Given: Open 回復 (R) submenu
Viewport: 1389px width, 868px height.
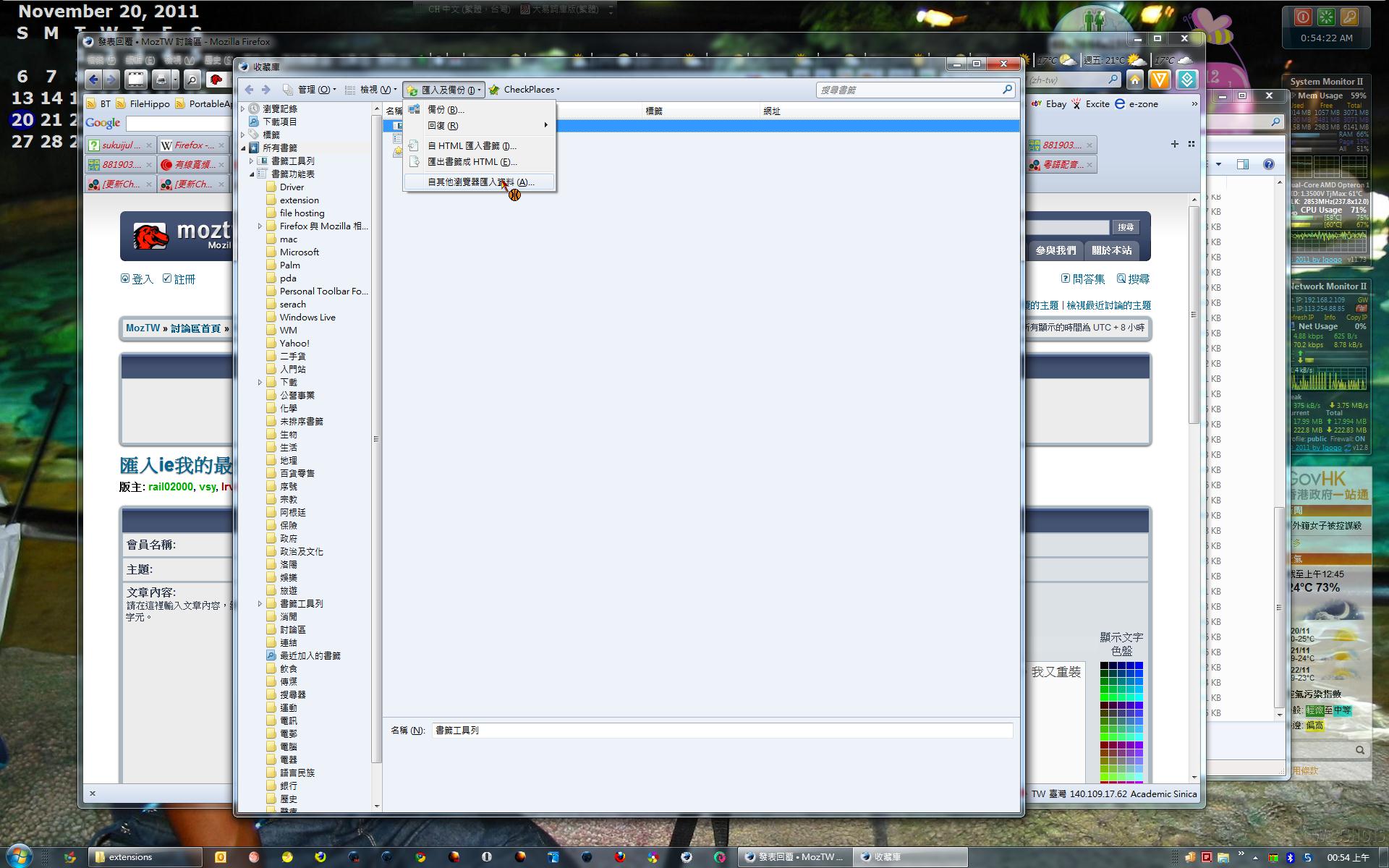Looking at the screenshot, I should (x=479, y=126).
